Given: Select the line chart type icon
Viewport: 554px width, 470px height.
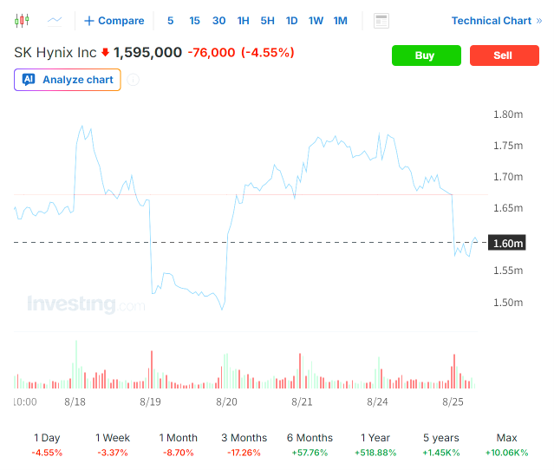Looking at the screenshot, I should (x=55, y=20).
